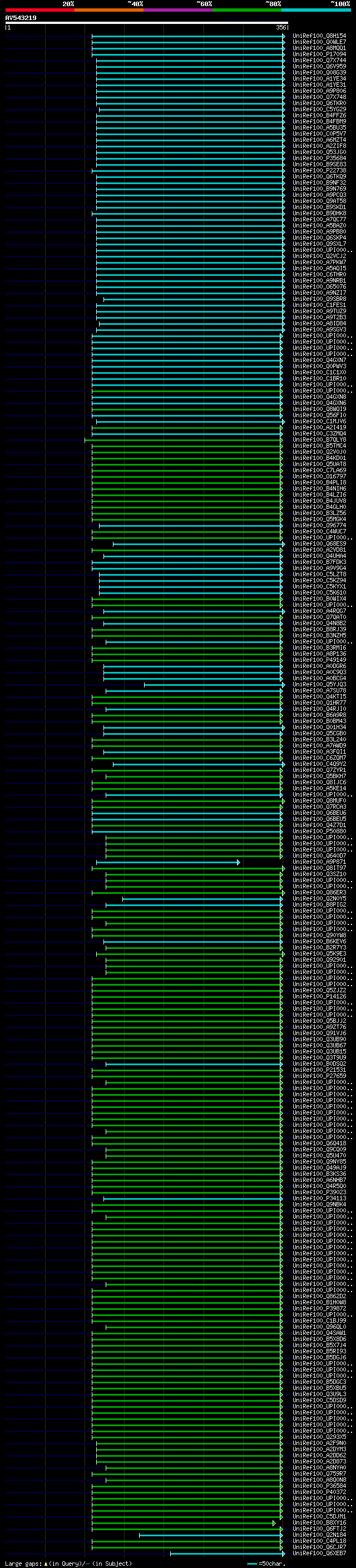Click the orange ~40% identity legend segment
356x1568 pixels.
109,10
